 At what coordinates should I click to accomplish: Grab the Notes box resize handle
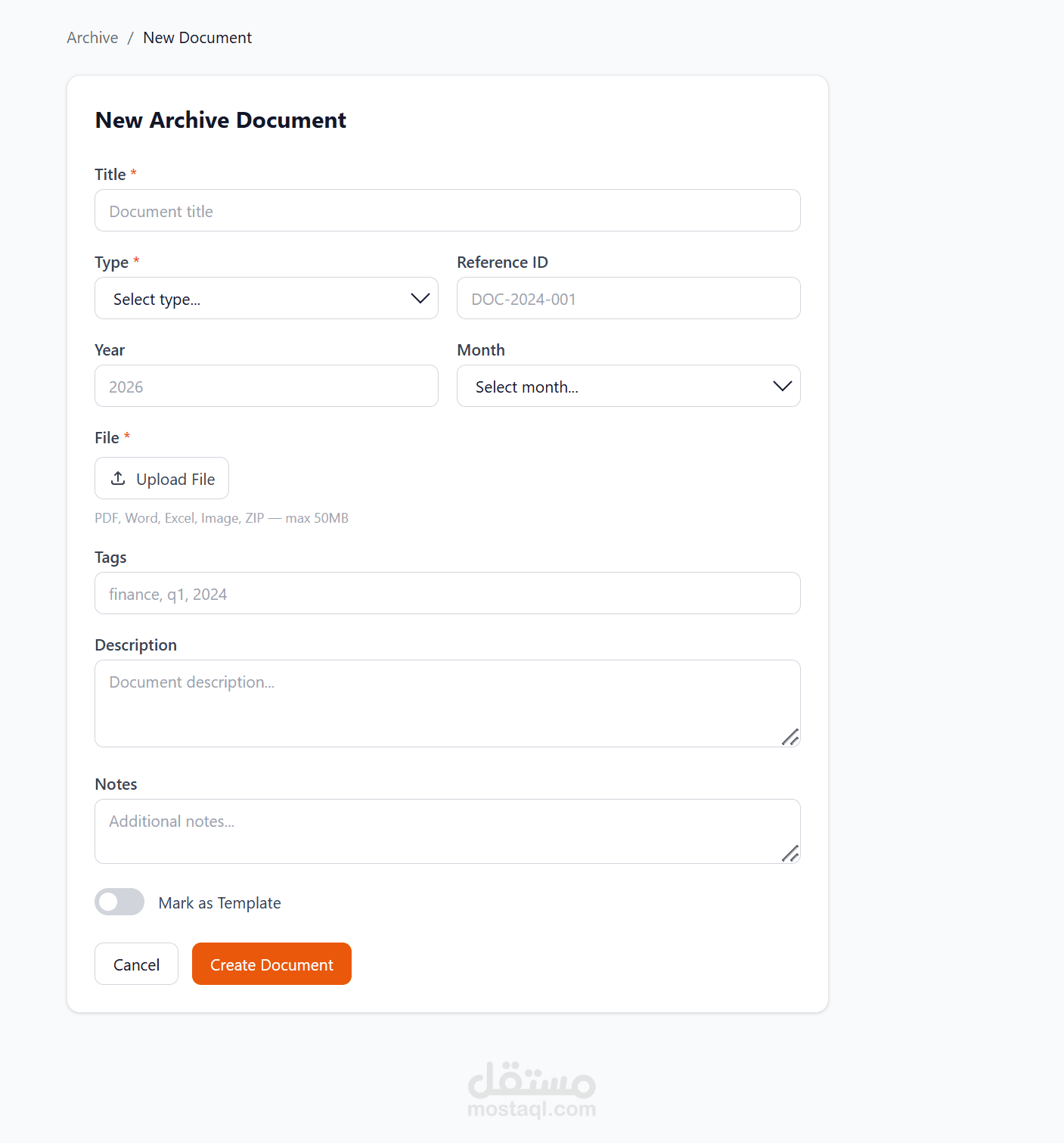click(x=790, y=853)
